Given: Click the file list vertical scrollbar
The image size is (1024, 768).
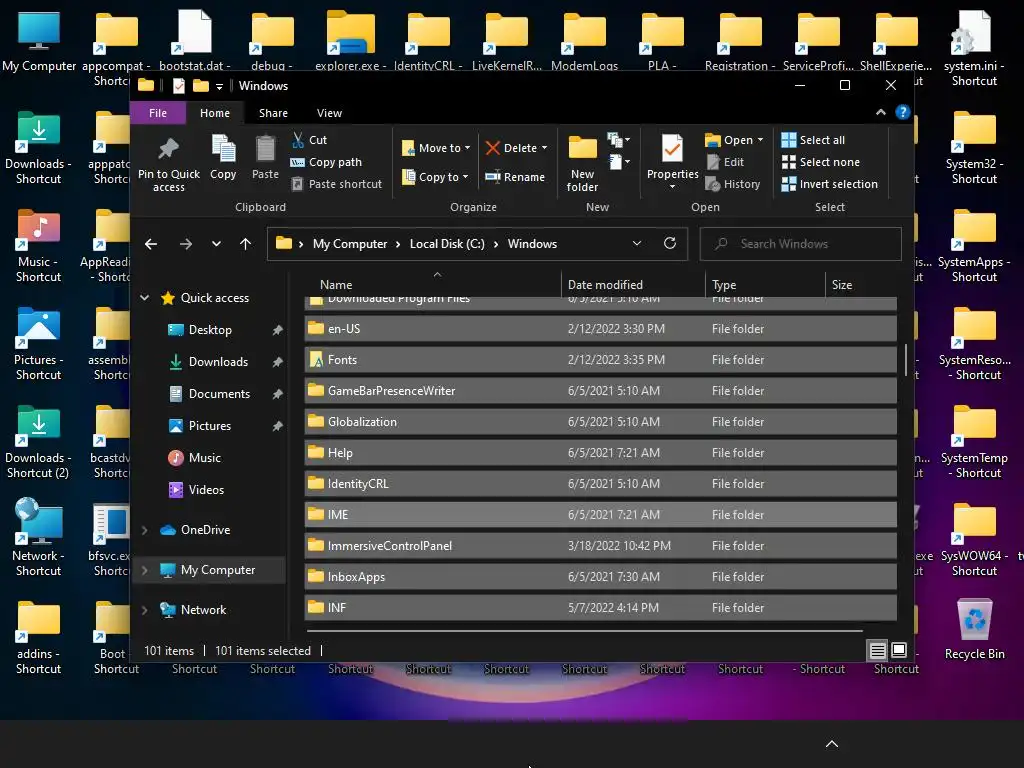Looking at the screenshot, I should [x=905, y=360].
